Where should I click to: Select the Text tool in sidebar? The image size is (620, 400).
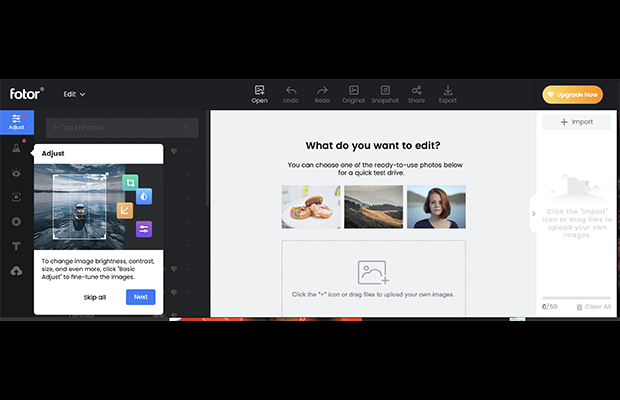pos(16,246)
